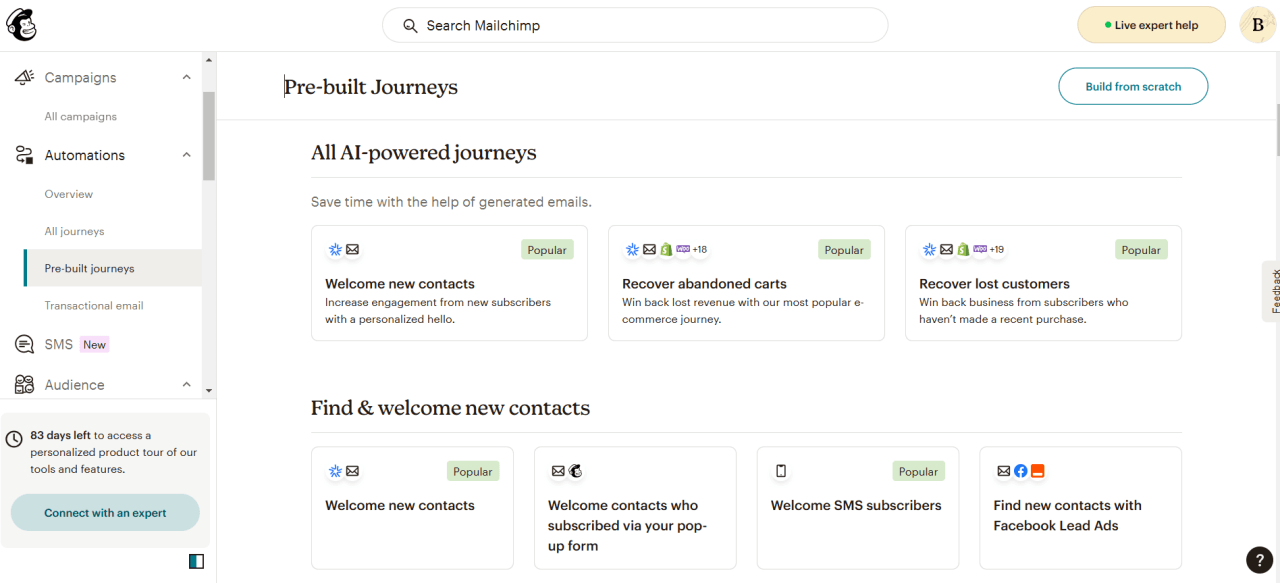This screenshot has width=1280, height=583.
Task: Click the Mailchimp Freddie logo
Action: coord(22,24)
